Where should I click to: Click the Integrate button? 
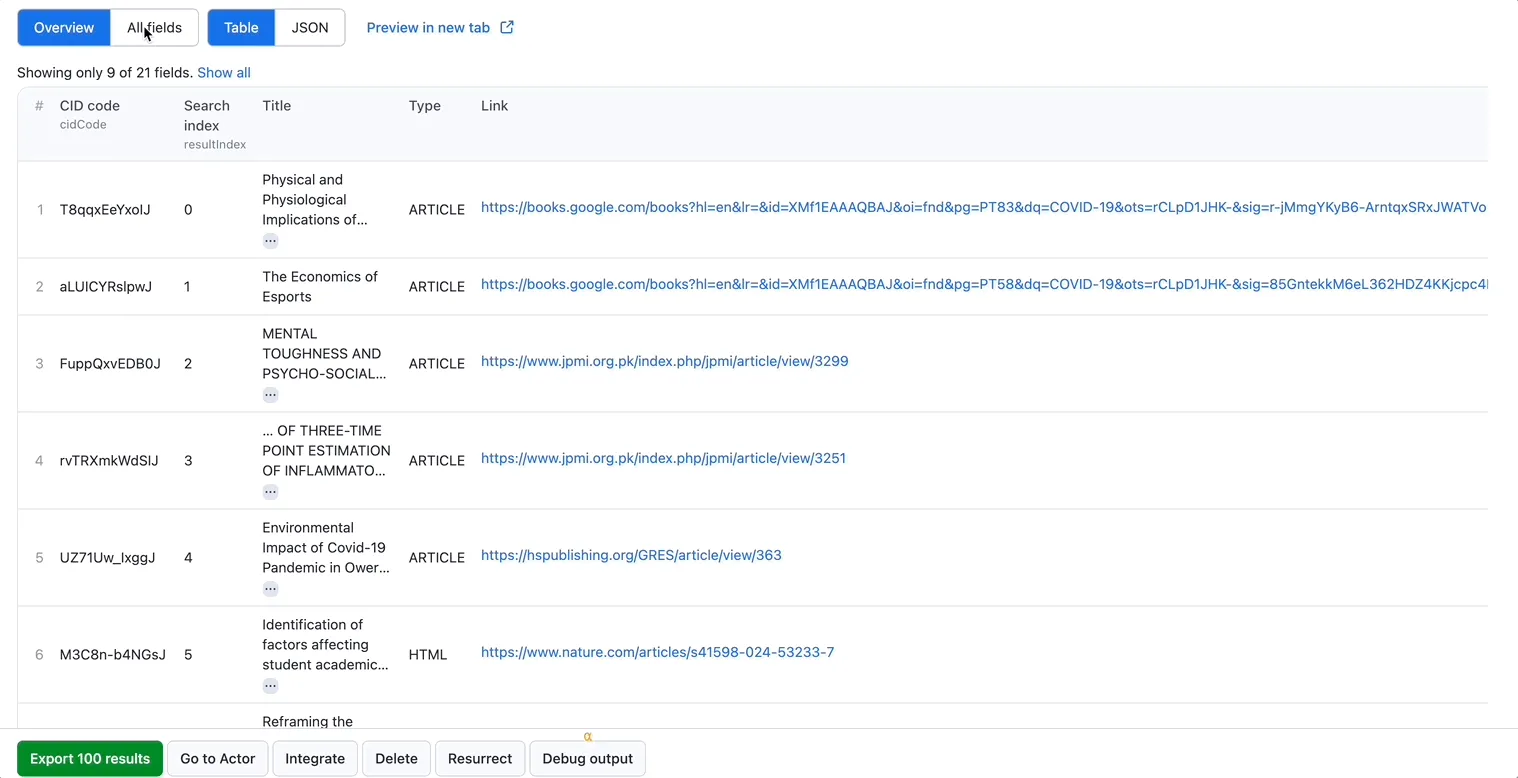[x=315, y=758]
